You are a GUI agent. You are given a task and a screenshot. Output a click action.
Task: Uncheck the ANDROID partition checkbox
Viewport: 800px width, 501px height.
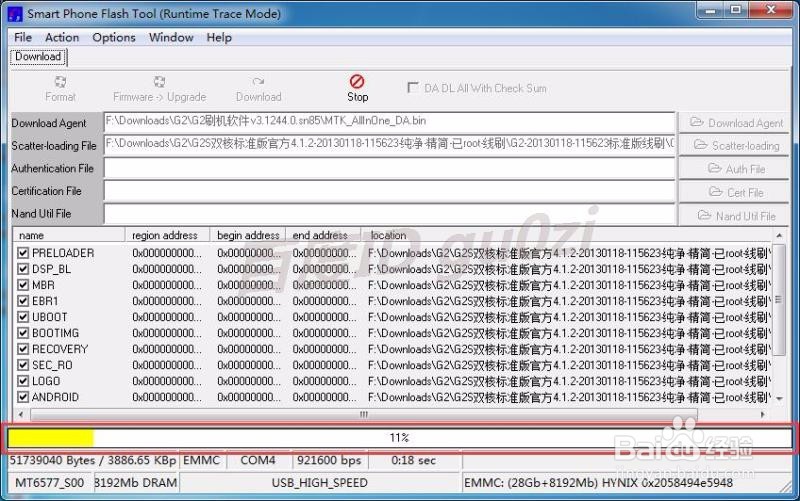pyautogui.click(x=23, y=397)
